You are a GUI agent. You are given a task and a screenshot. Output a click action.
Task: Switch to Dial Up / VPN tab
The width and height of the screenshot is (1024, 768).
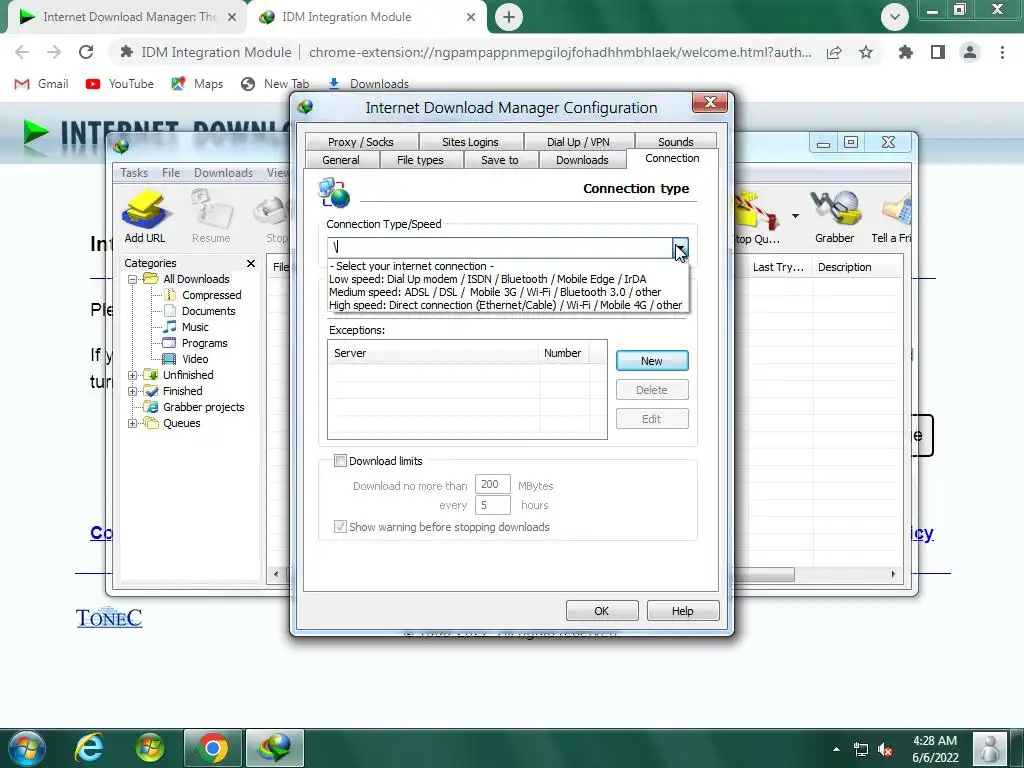click(x=578, y=142)
